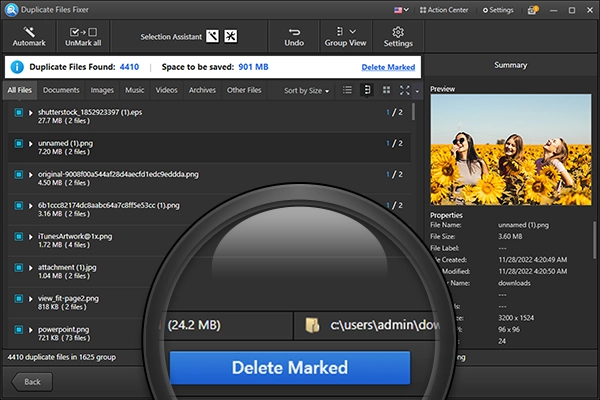Image resolution: width=600 pixels, height=400 pixels.
Task: Switch to grid thumbnail view icon
Action: pyautogui.click(x=386, y=90)
